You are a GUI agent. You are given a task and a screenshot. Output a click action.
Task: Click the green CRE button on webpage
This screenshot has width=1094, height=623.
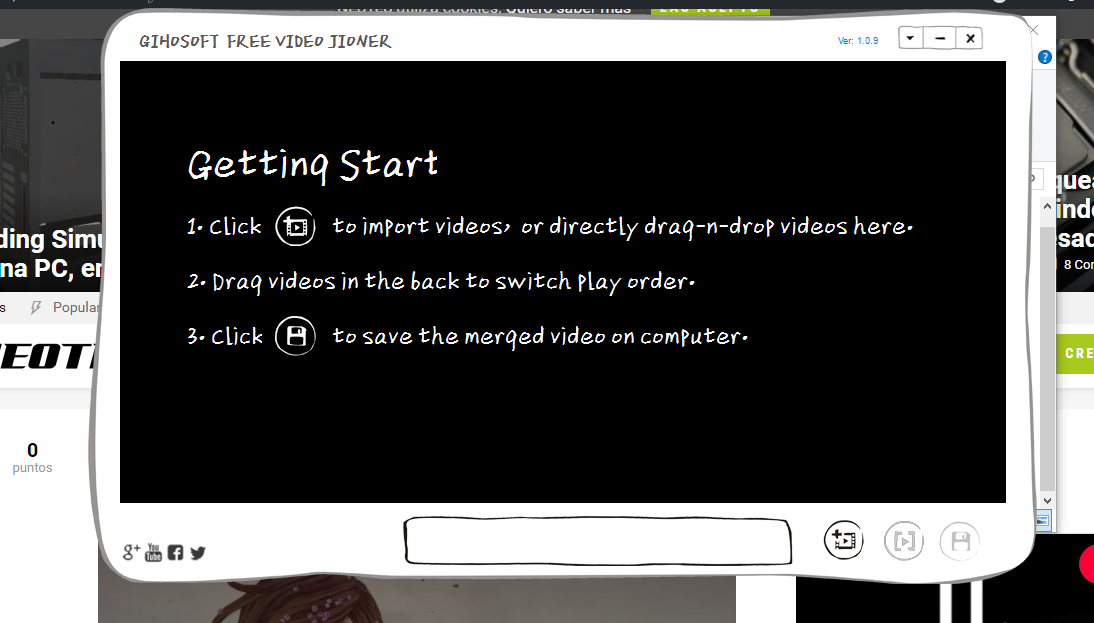pyautogui.click(x=1075, y=354)
